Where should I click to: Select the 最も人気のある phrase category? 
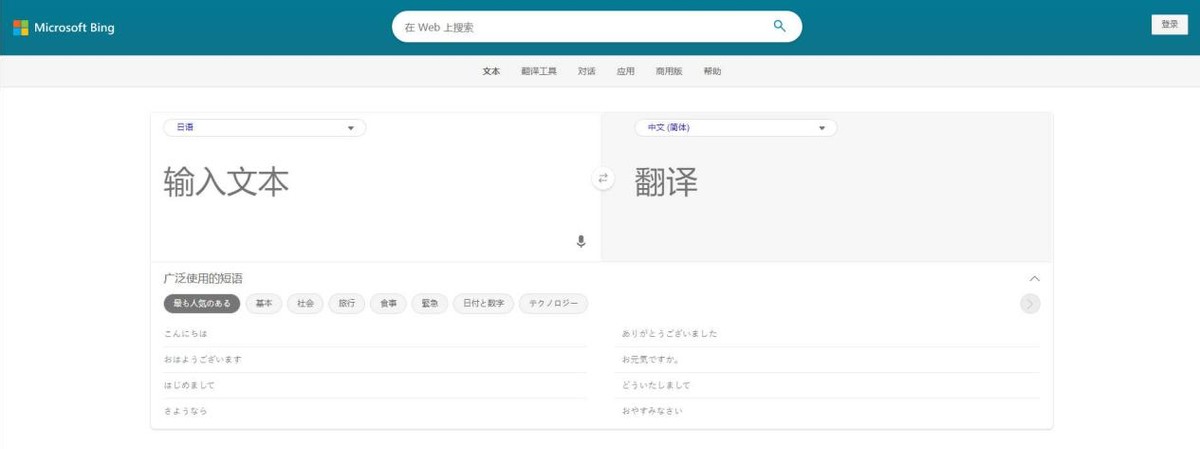coord(202,304)
